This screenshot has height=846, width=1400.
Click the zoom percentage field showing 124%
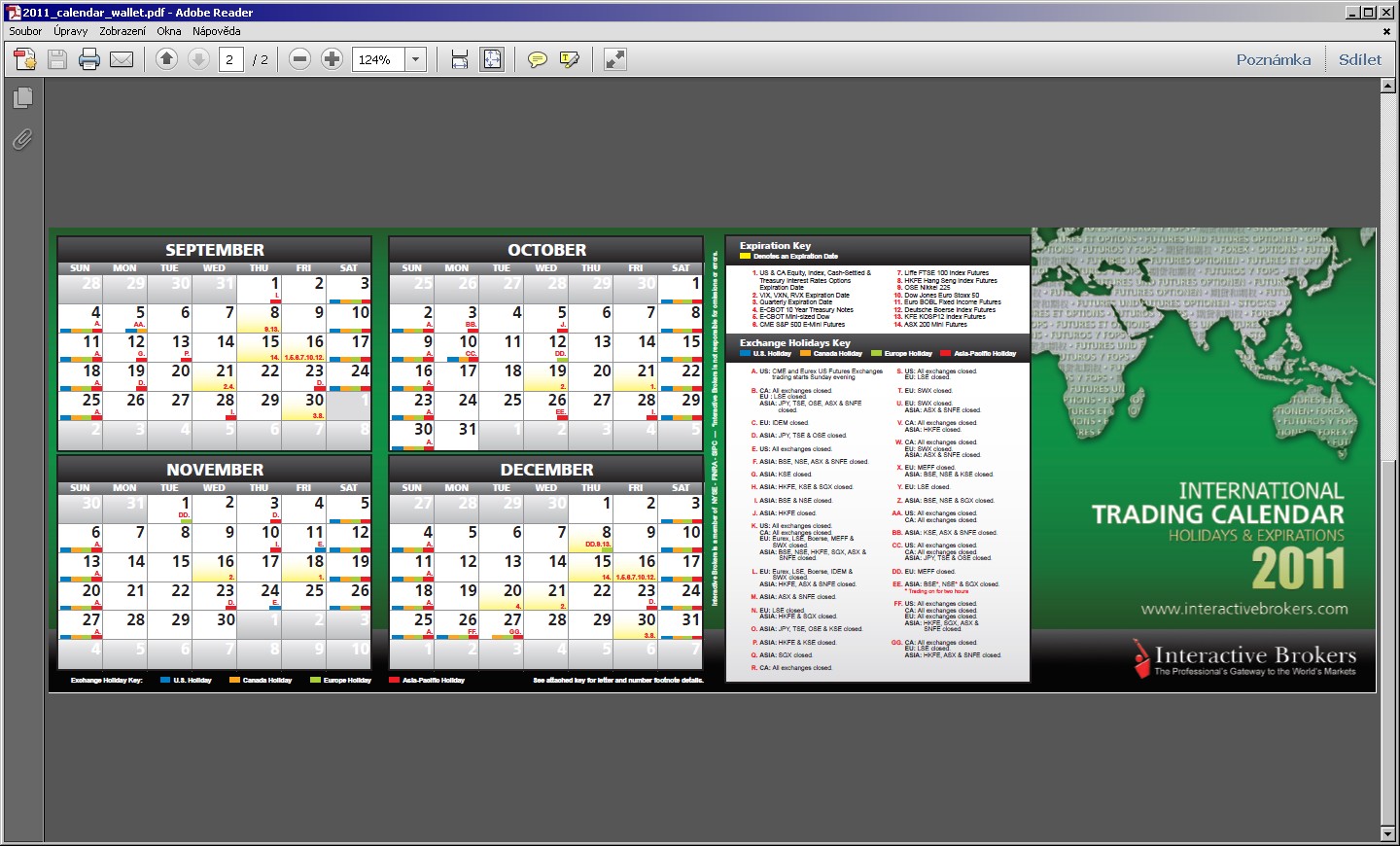pyautogui.click(x=380, y=59)
